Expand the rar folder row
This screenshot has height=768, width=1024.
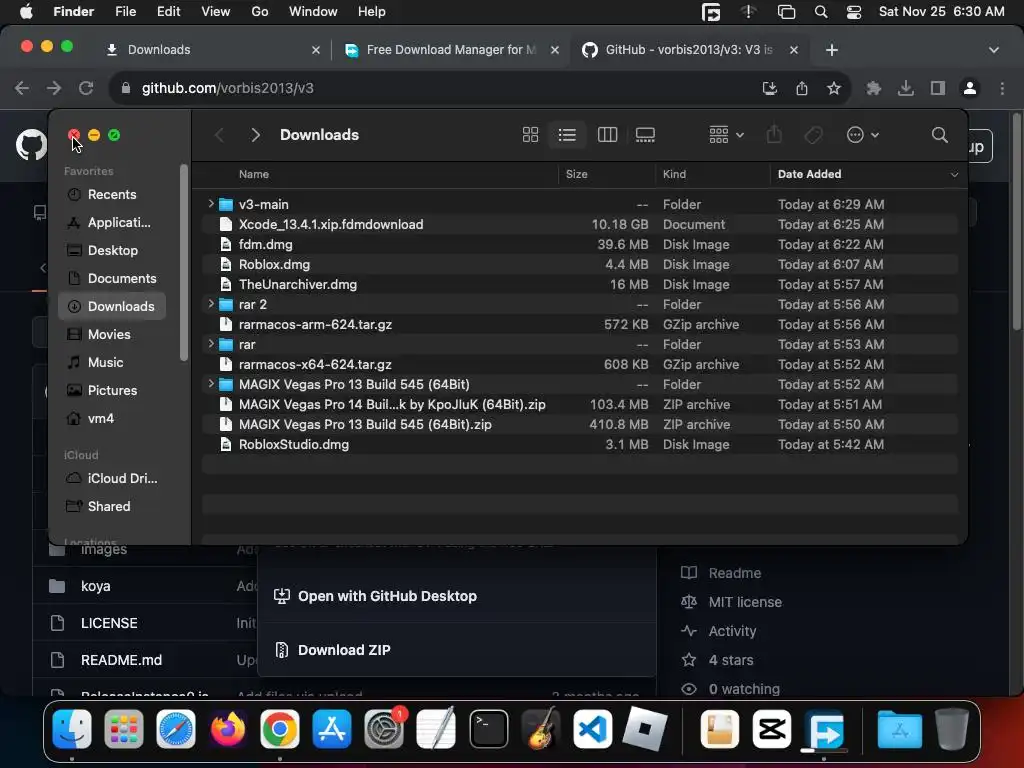click(x=210, y=344)
